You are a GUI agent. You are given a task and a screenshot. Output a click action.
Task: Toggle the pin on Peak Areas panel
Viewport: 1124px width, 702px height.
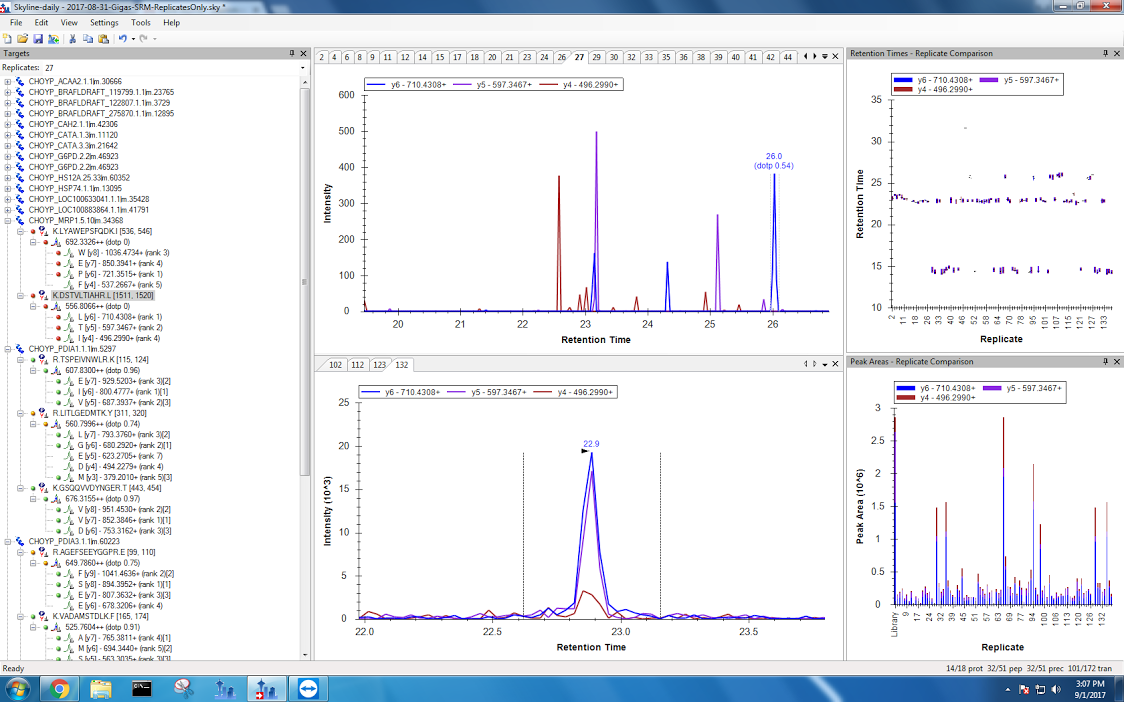pos(1103,361)
